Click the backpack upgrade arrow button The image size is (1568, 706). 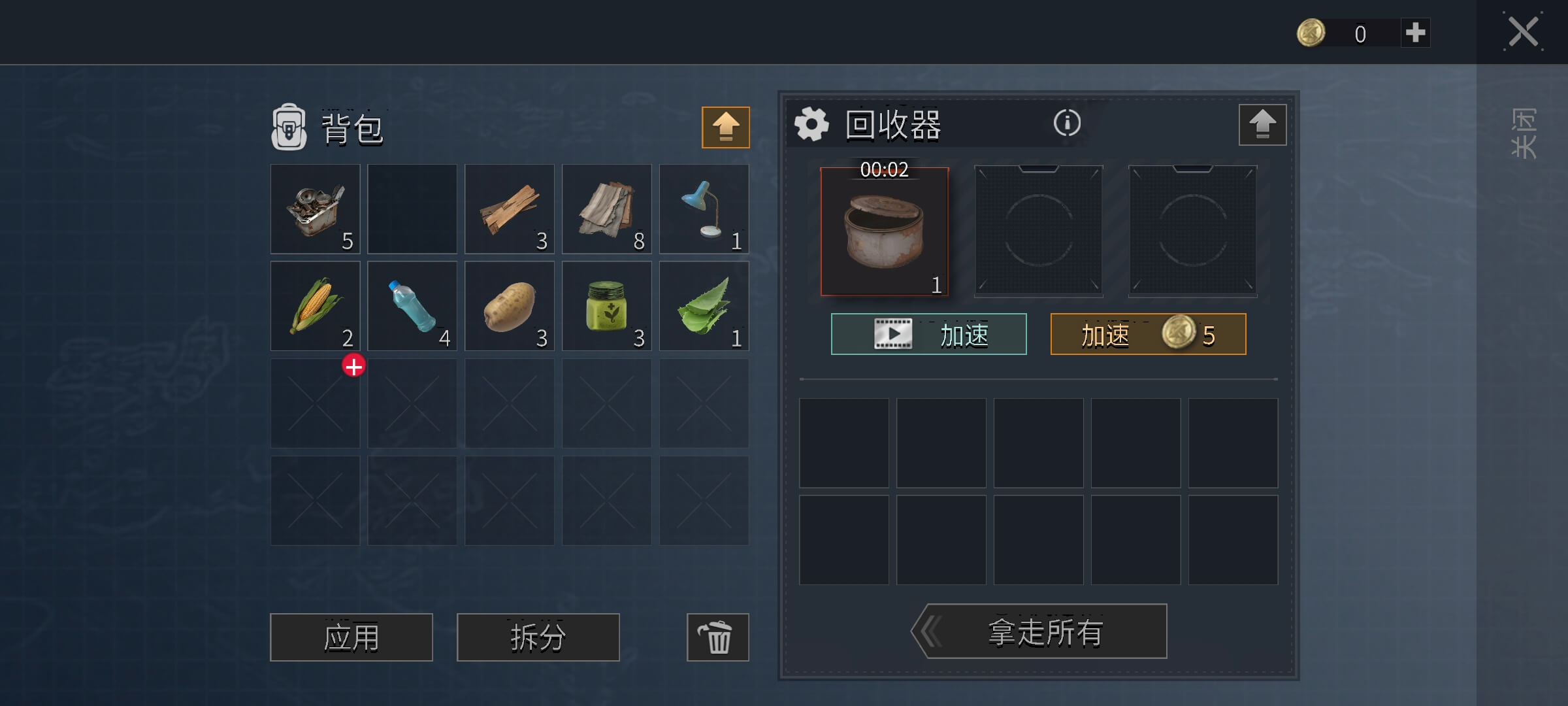726,127
